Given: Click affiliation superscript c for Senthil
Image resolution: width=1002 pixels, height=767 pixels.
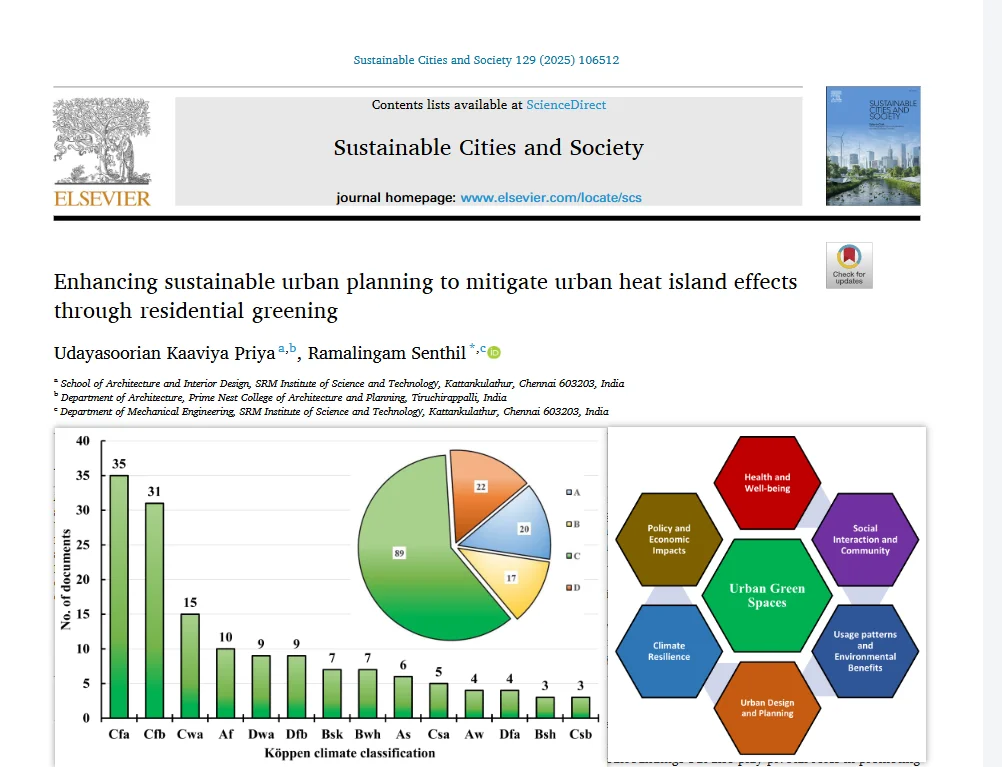Looking at the screenshot, I should click(483, 348).
